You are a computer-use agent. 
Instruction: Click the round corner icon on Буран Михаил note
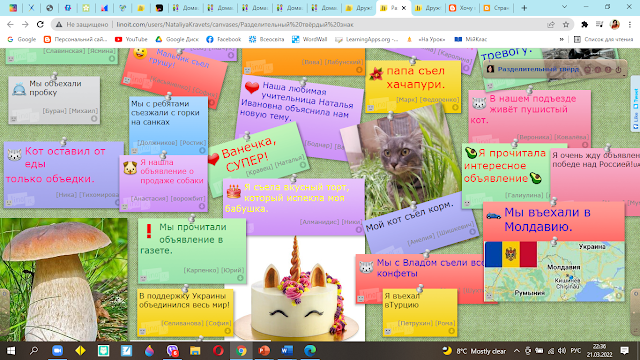pyautogui.click(x=94, y=119)
